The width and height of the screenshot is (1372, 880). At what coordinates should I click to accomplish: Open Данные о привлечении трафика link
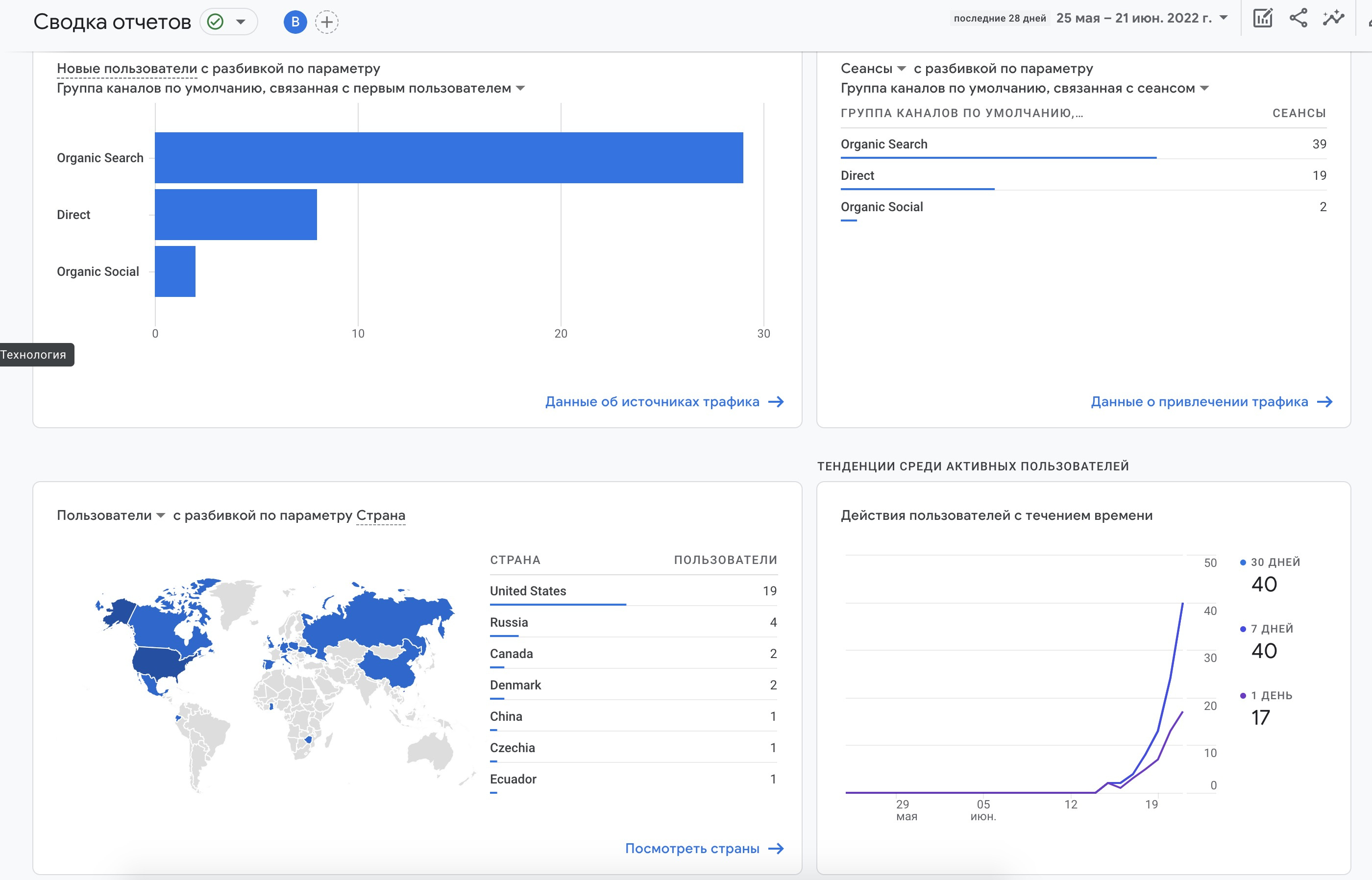(1199, 402)
